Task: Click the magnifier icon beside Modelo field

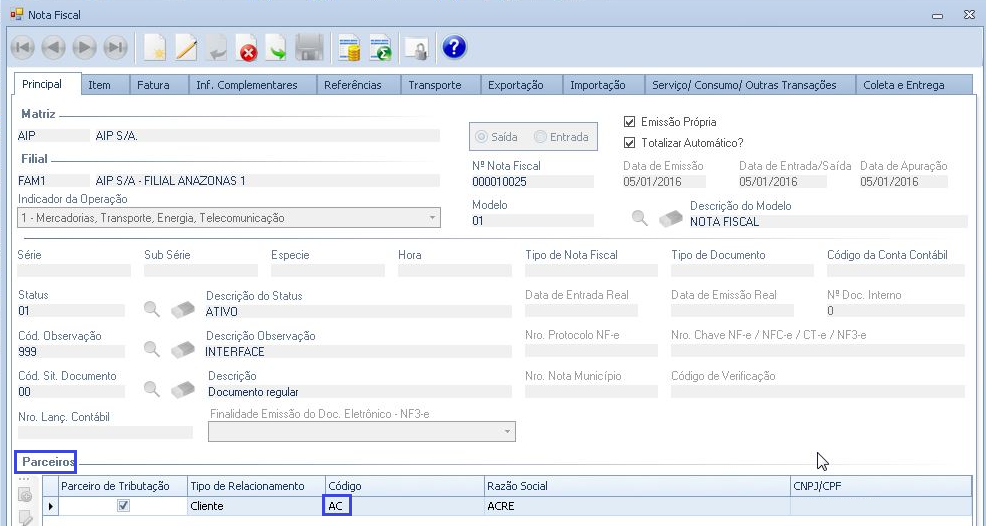Action: tap(639, 219)
